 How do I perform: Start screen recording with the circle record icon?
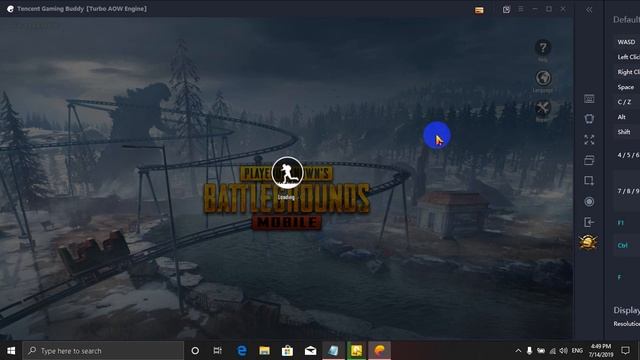pos(589,202)
